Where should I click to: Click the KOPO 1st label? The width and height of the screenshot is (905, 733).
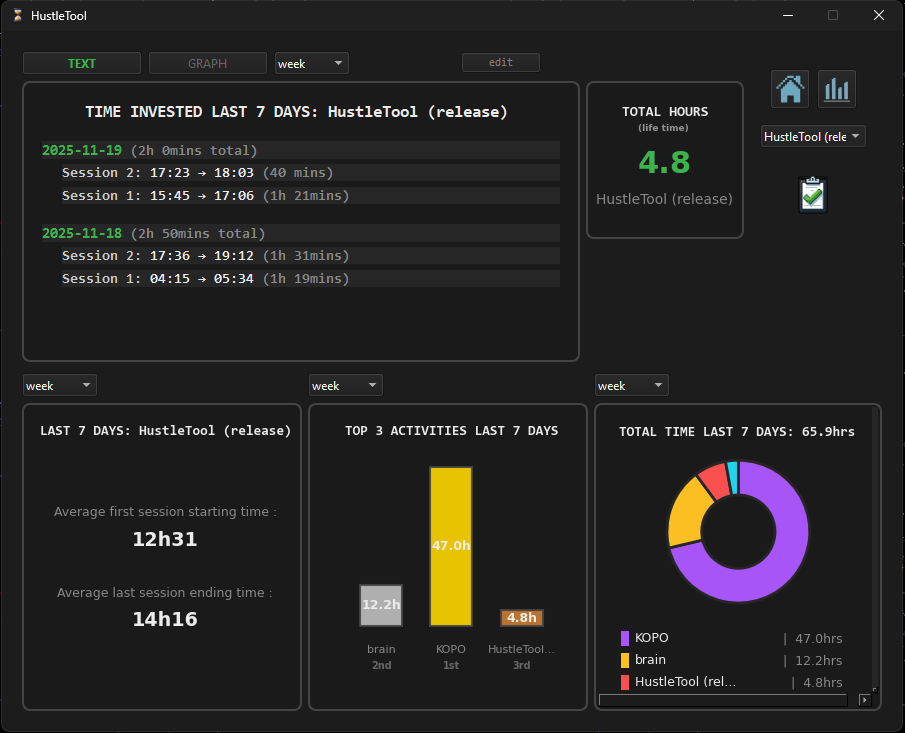(x=451, y=657)
